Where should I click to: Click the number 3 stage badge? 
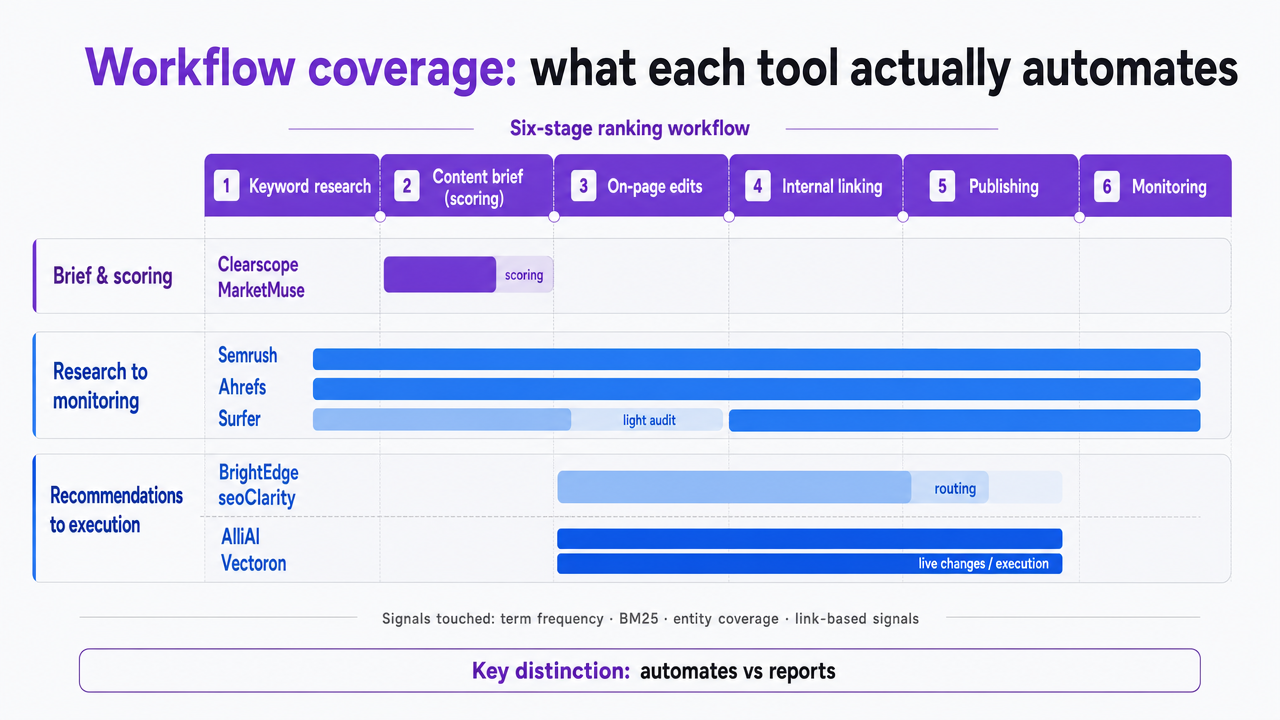tap(583, 186)
